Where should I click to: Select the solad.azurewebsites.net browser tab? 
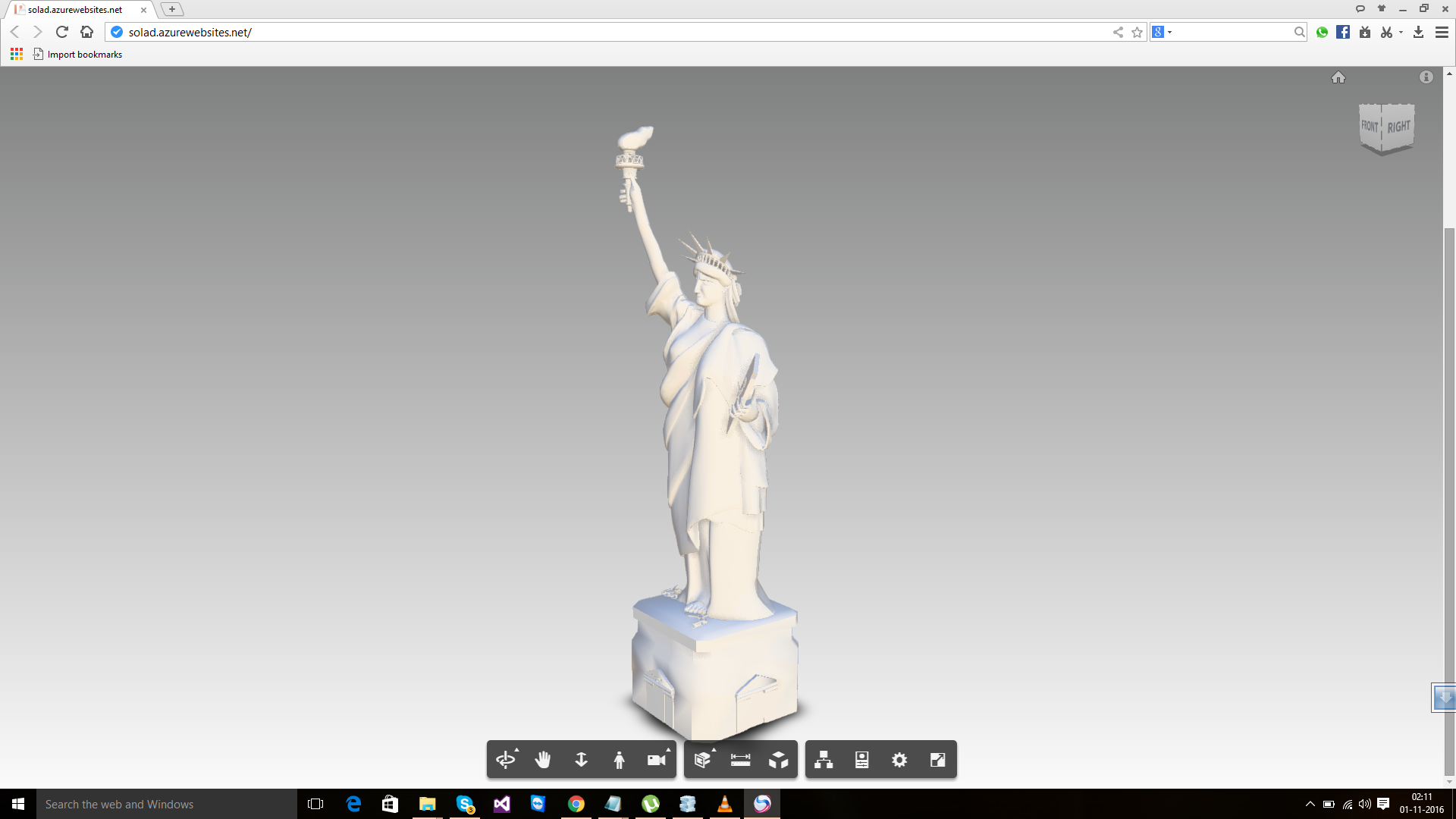click(x=76, y=10)
